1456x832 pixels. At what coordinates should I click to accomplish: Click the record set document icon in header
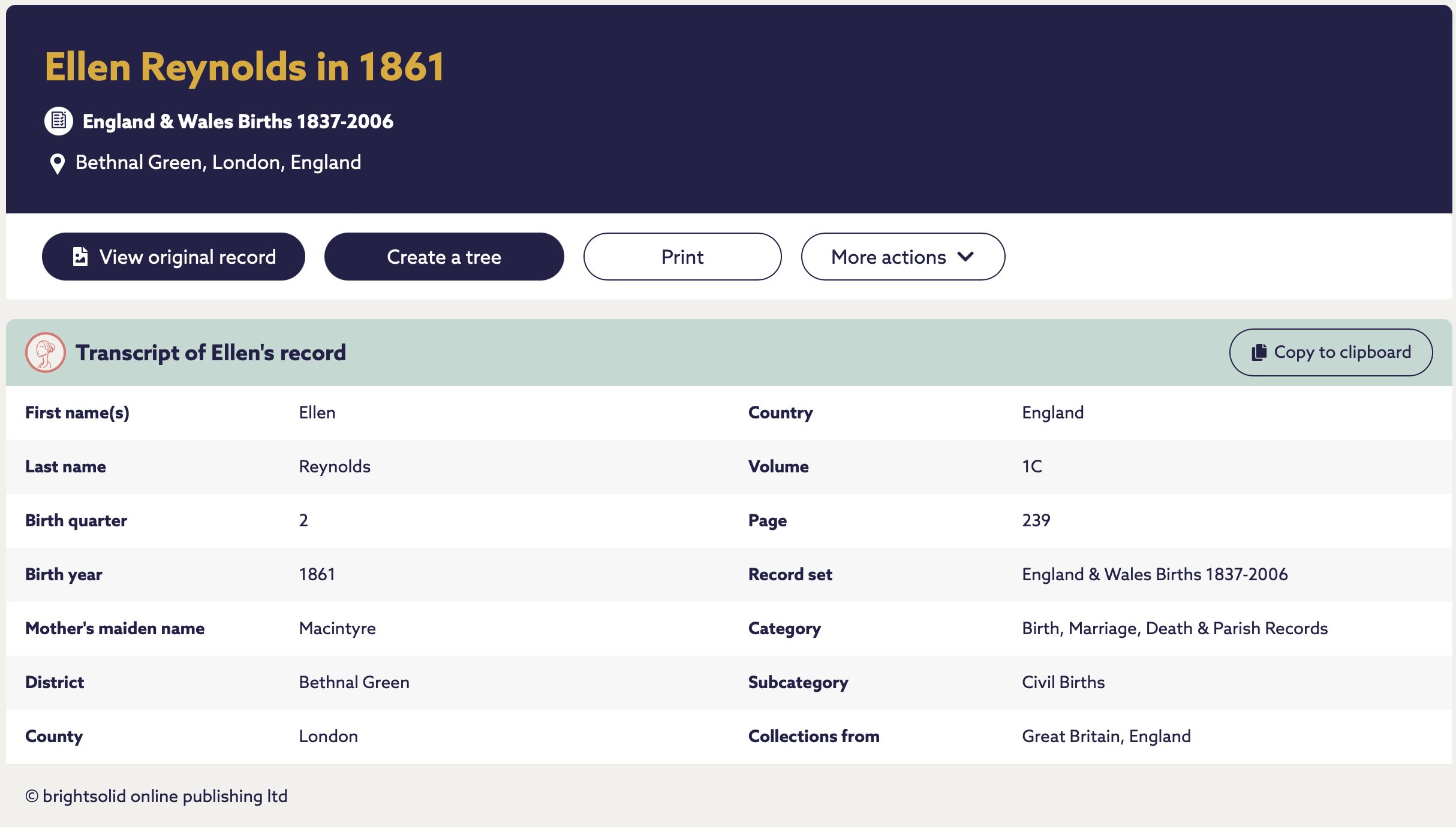(x=59, y=121)
